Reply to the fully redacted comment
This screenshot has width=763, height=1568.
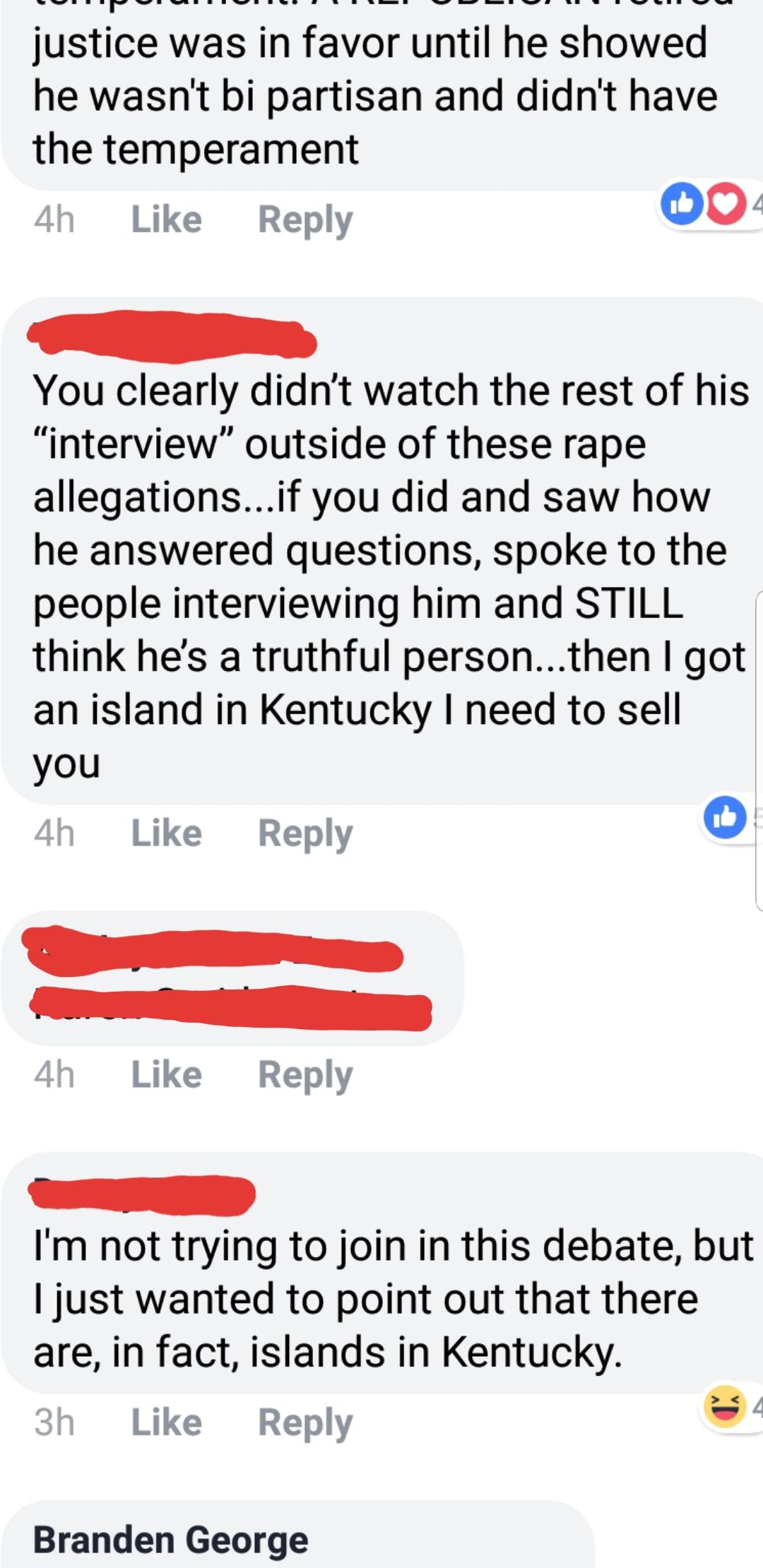coord(305,1076)
